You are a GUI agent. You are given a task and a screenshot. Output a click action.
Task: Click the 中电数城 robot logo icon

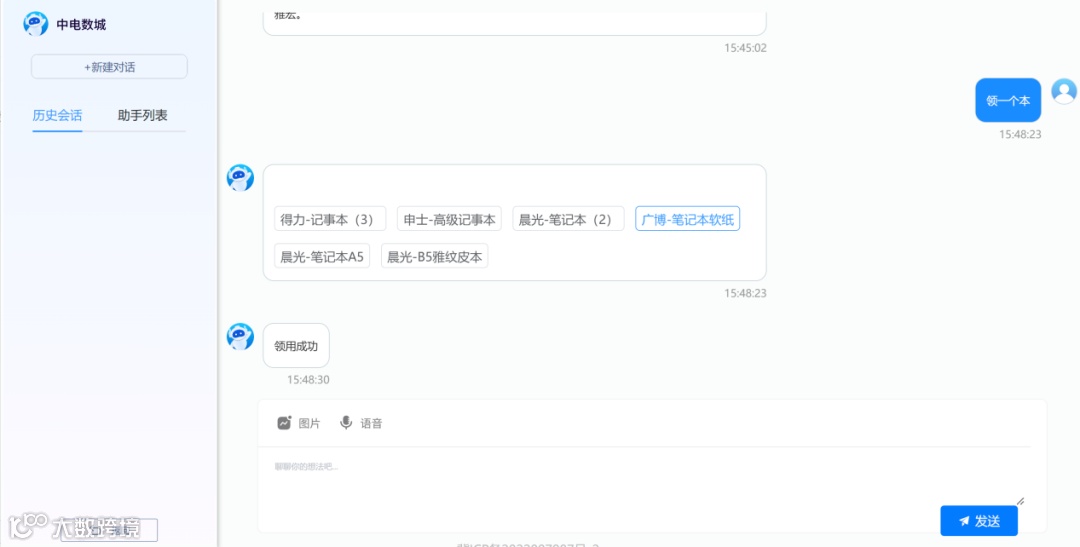35,24
